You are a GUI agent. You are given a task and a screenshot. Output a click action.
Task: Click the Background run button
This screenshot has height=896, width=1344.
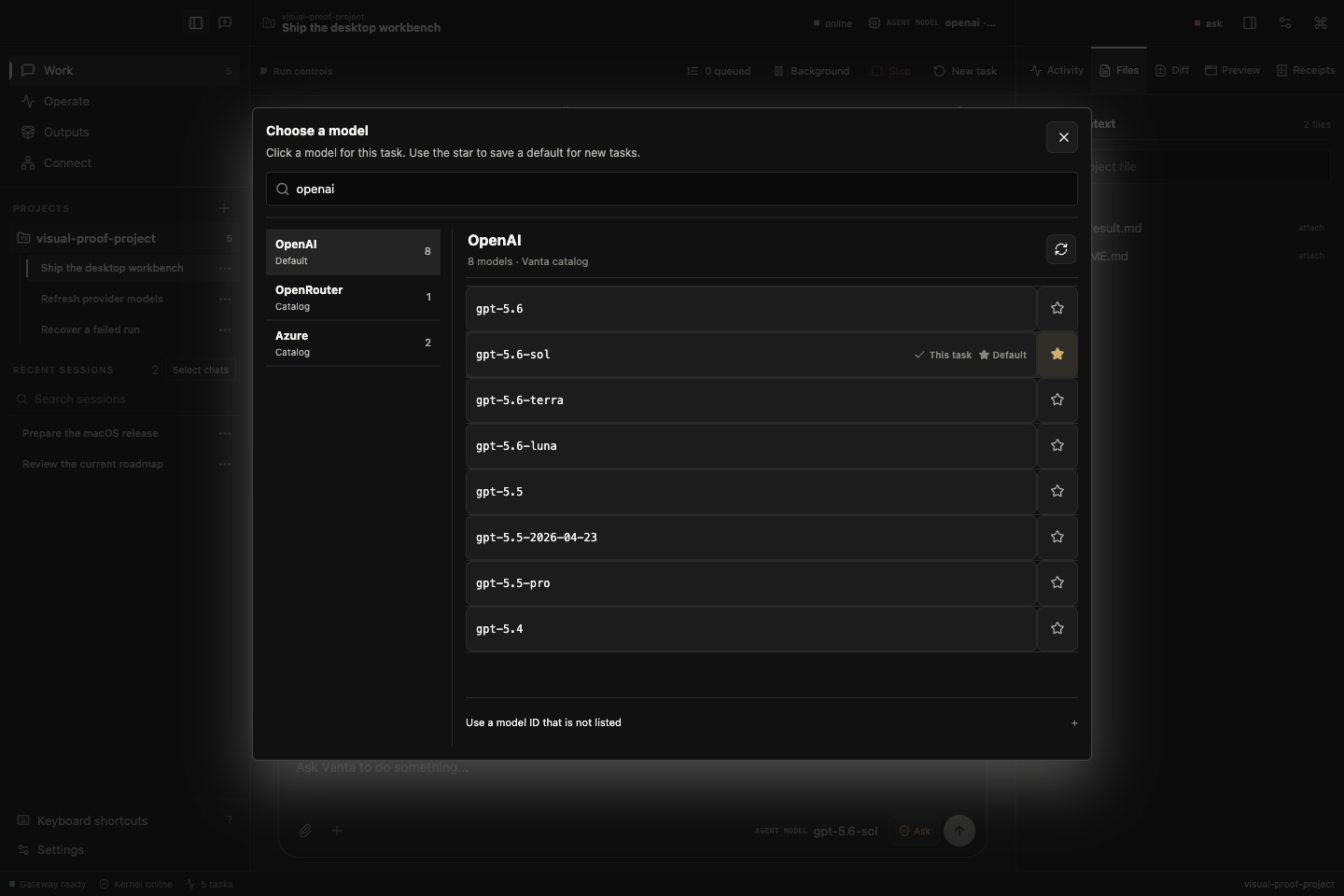[x=812, y=71]
